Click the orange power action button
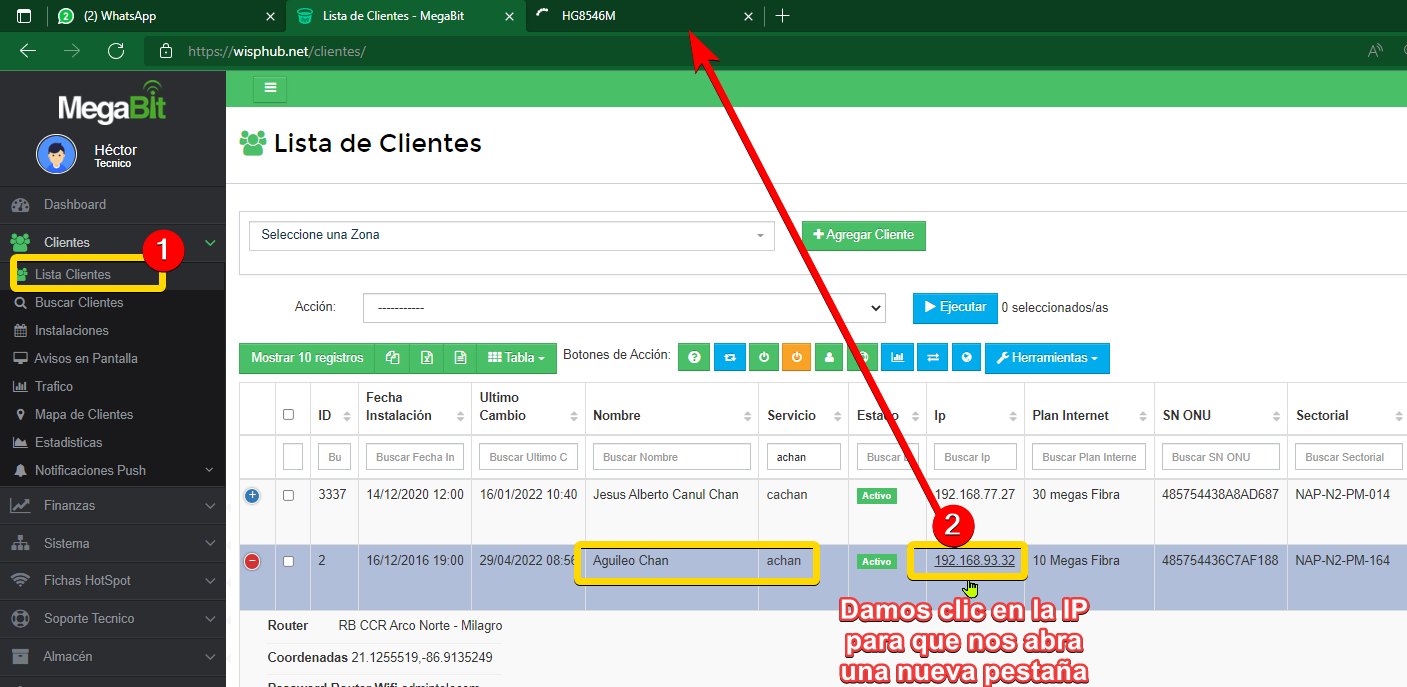Screen dimensions: 1407x687 (797, 357)
